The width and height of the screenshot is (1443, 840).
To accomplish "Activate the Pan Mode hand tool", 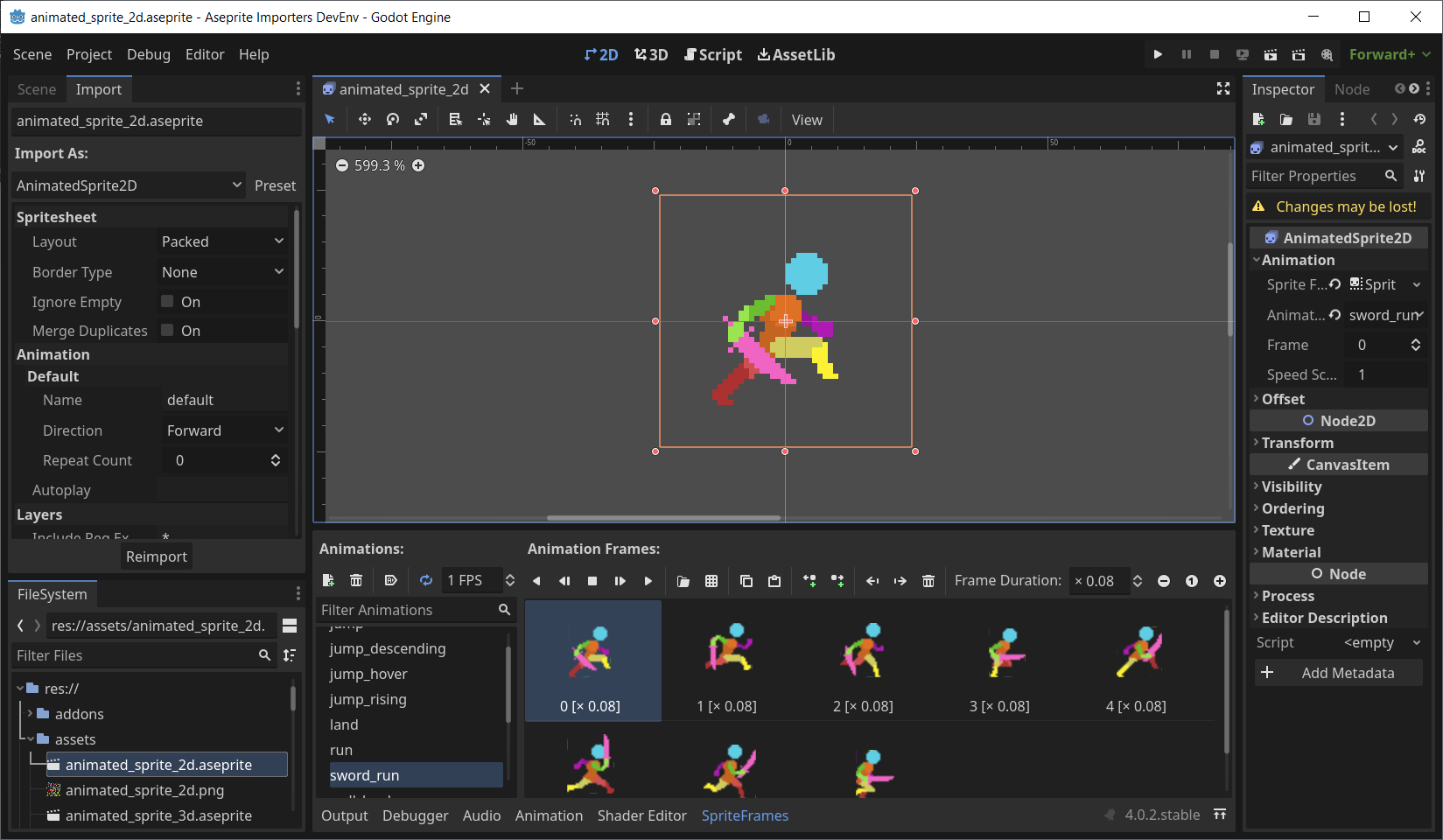I will (x=512, y=120).
